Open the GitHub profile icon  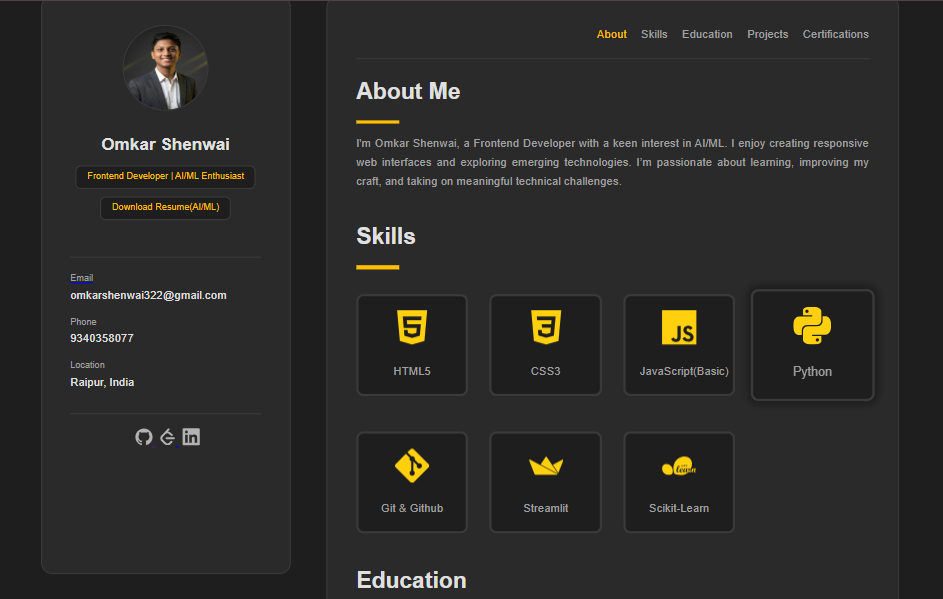click(144, 437)
